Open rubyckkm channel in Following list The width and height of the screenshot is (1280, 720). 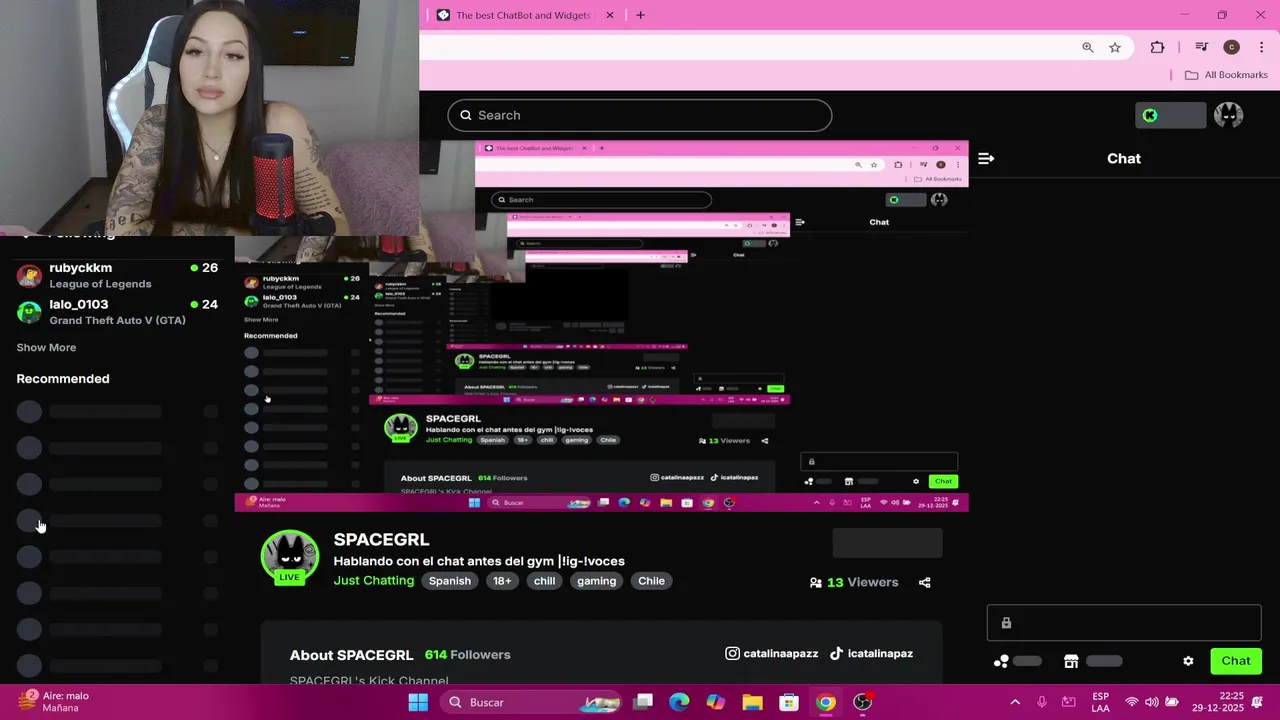(x=117, y=275)
